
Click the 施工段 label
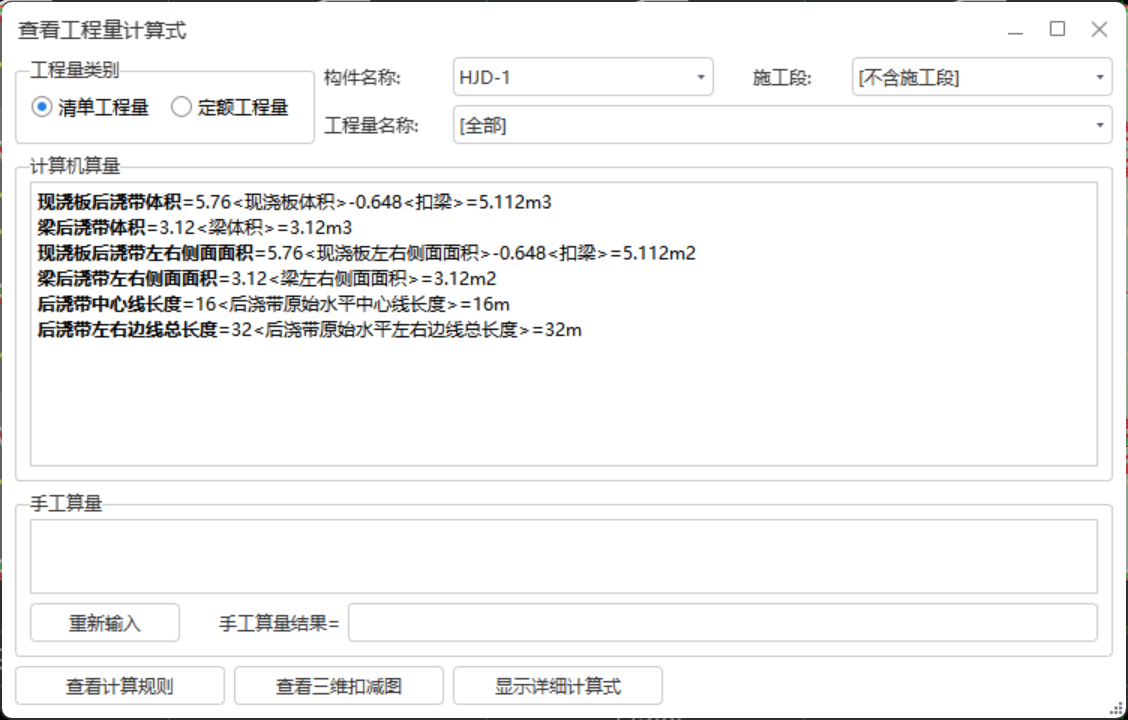click(x=782, y=78)
